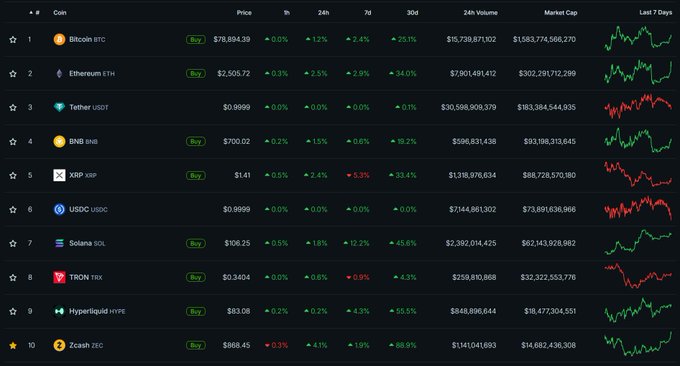Viewport: 680px width, 366px height.
Task: Click Buy button for TRON
Action: coord(196,277)
